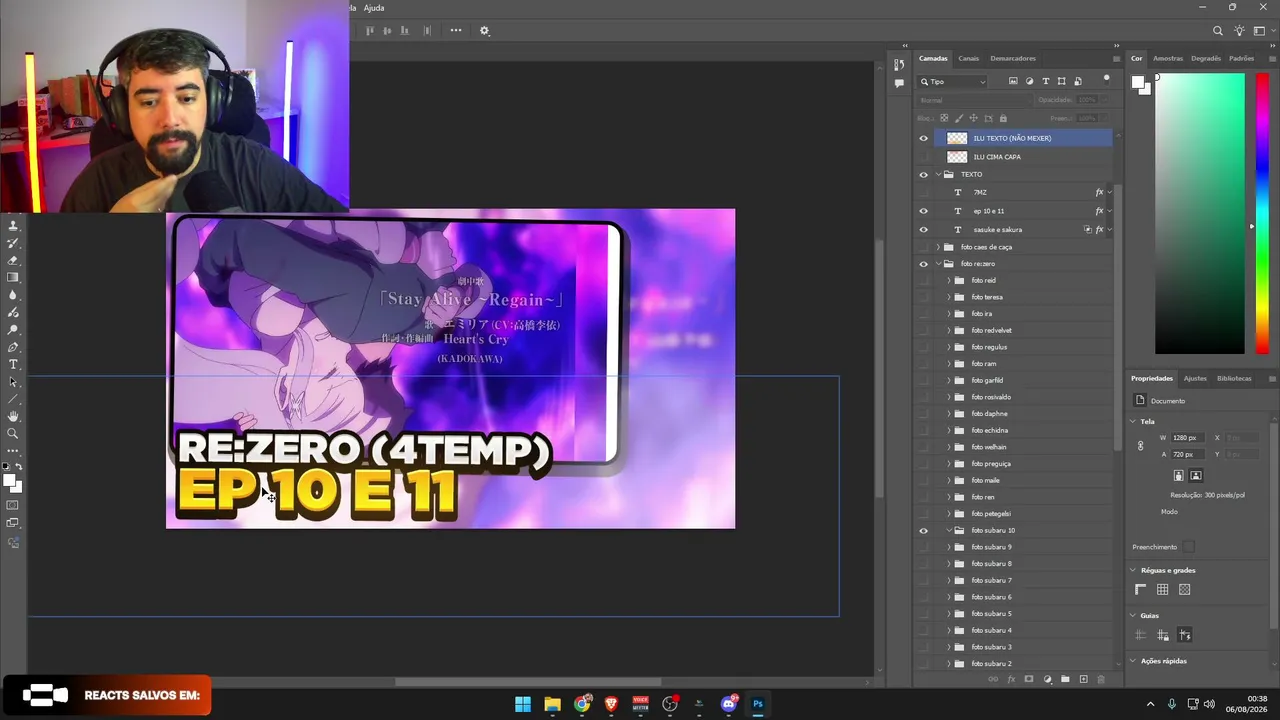
Task: Select the Horizontal Type tool
Action: tap(13, 364)
